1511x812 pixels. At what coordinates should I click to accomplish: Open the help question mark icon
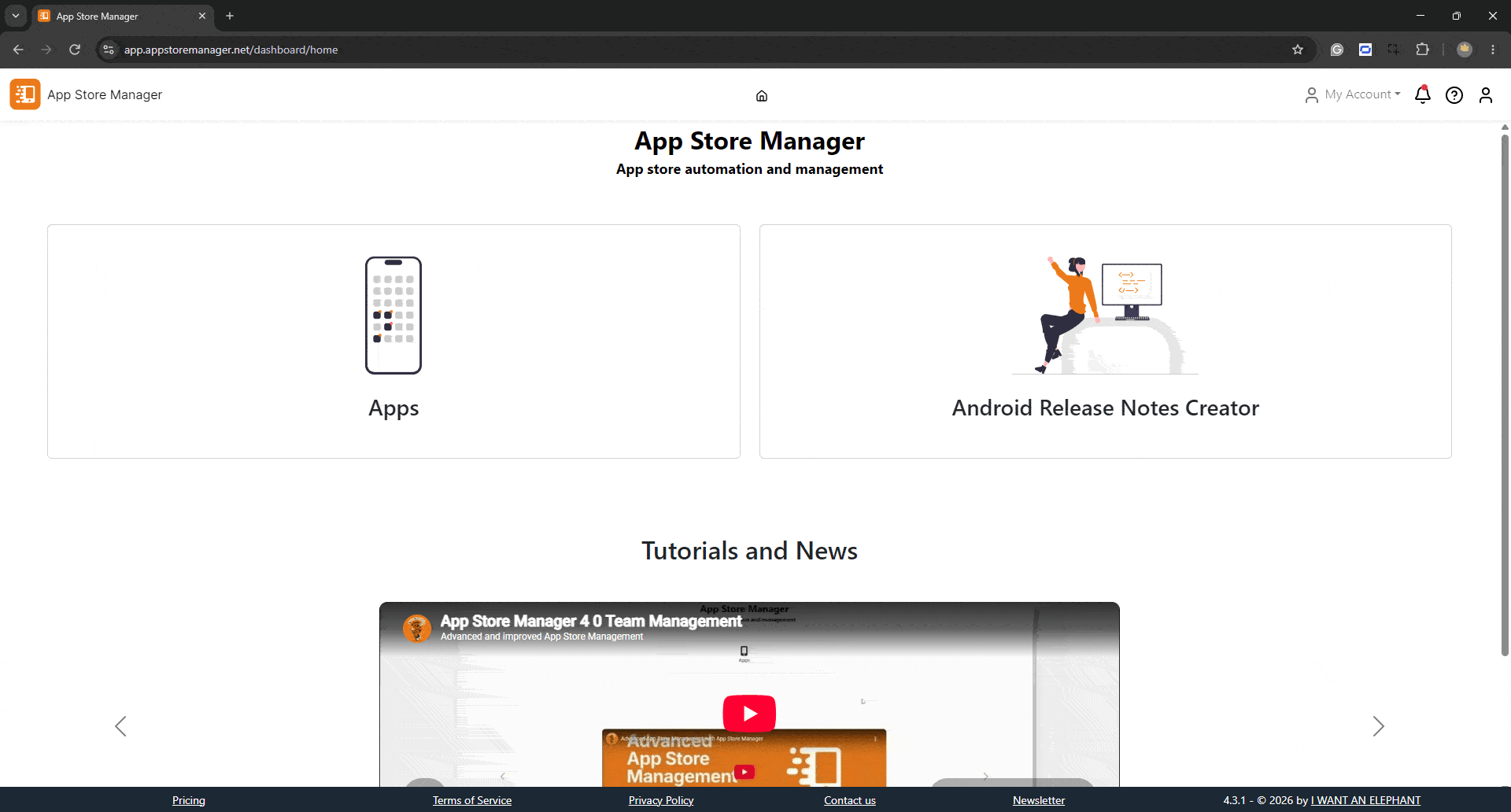tap(1454, 95)
